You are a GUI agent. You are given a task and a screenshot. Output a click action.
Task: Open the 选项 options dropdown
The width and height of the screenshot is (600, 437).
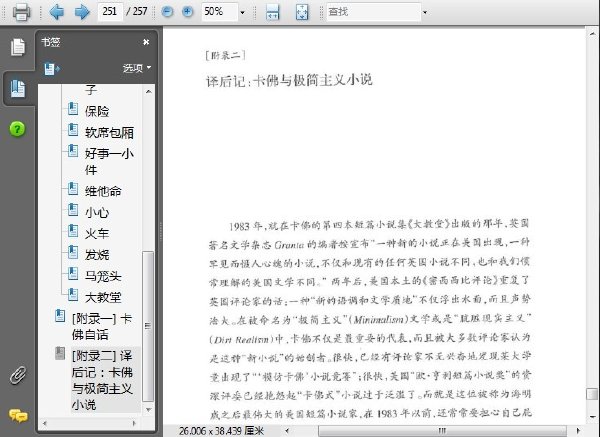[137, 68]
